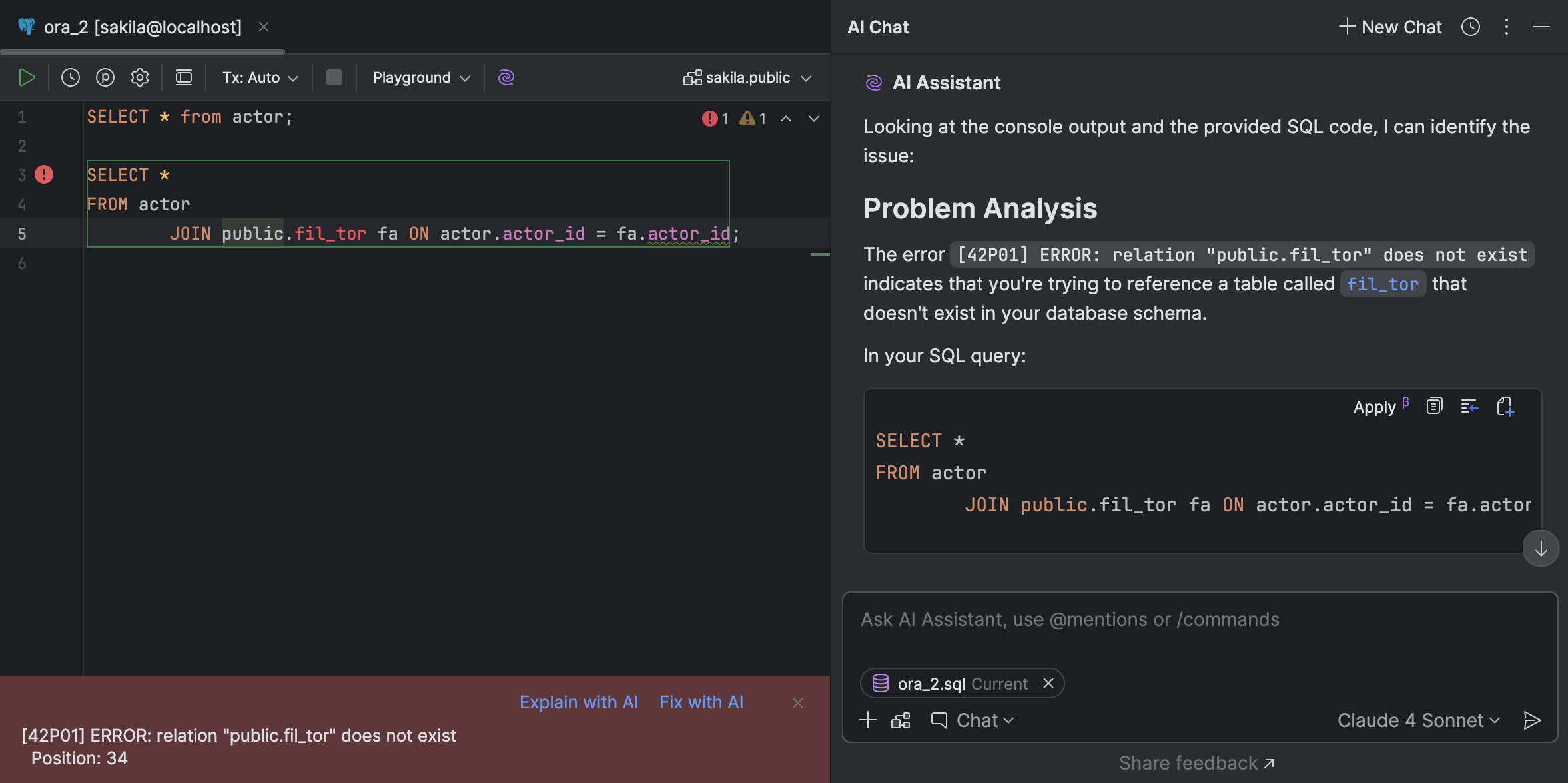1568x783 pixels.
Task: Send the message with the paper plane icon
Action: tap(1531, 720)
